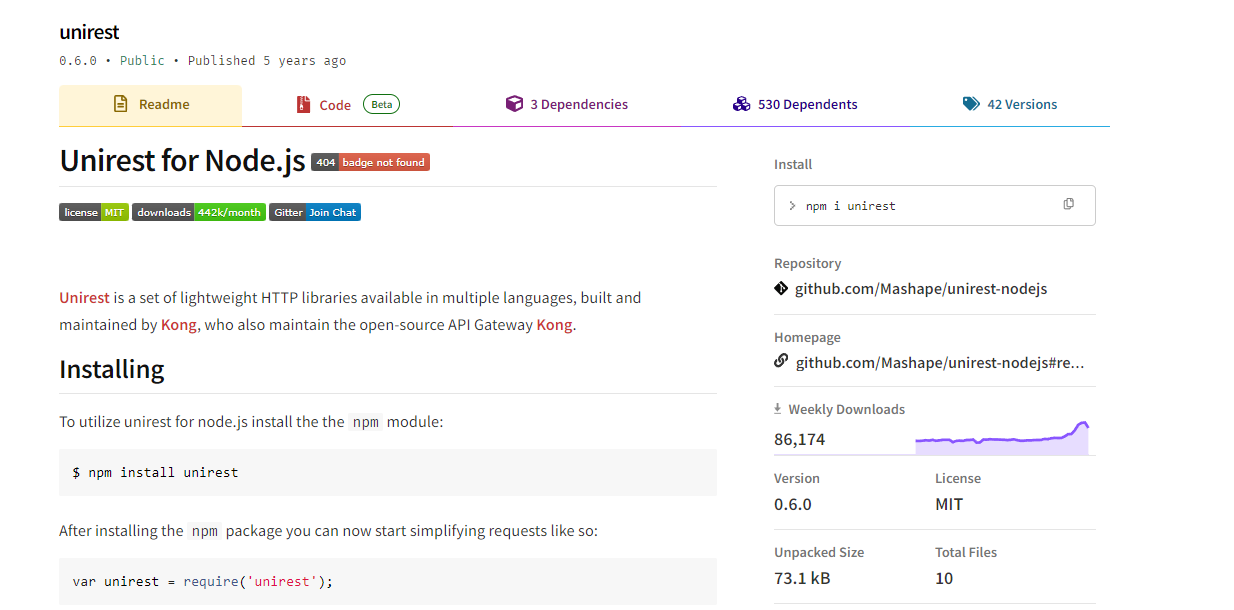Open the homepage unirest-nodejs#readme link
The width and height of the screenshot is (1234, 610).
click(940, 362)
